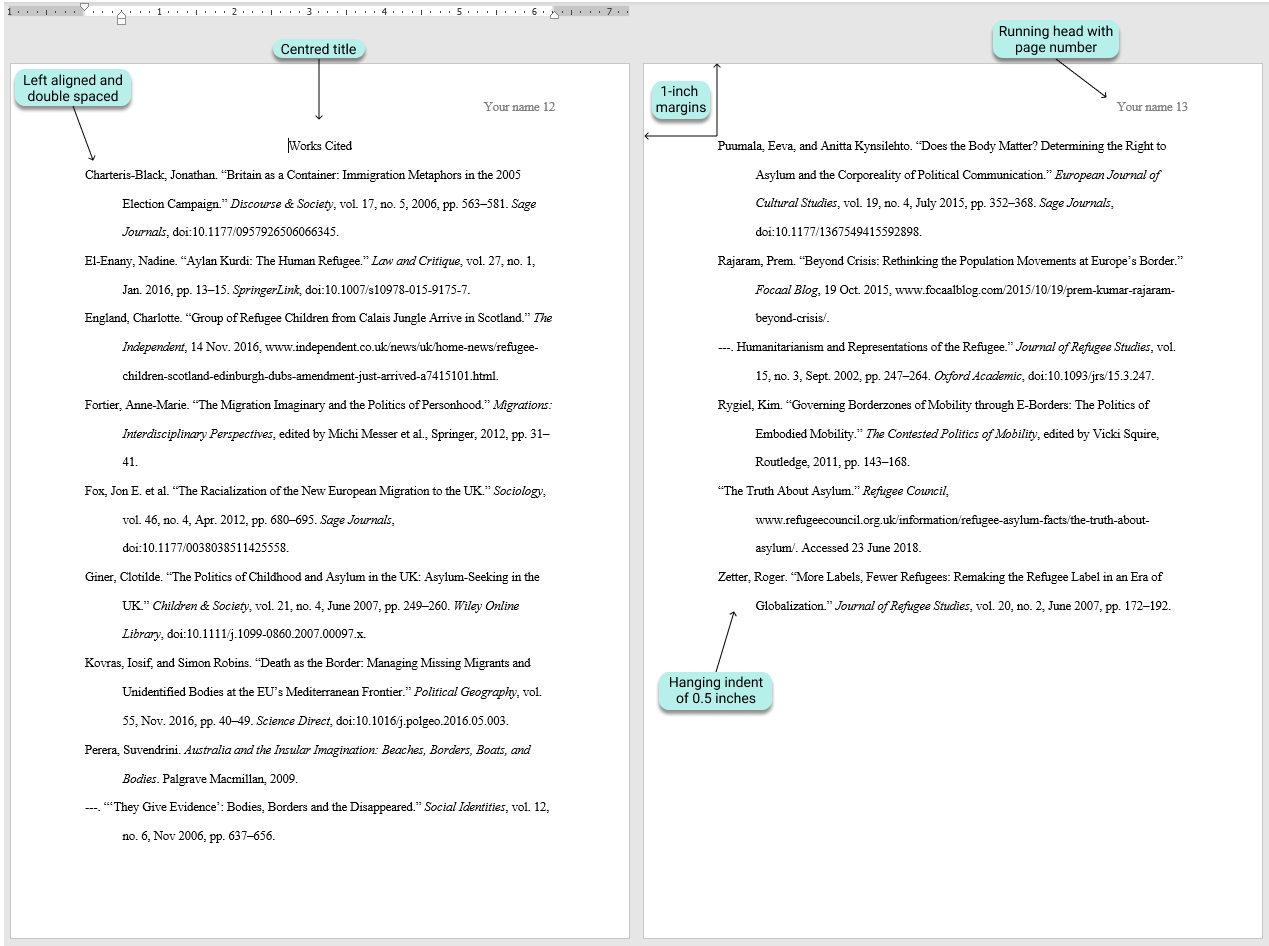This screenshot has width=1269, height=946.
Task: Click the 3-inch mark on the ruler
Action: [x=309, y=12]
